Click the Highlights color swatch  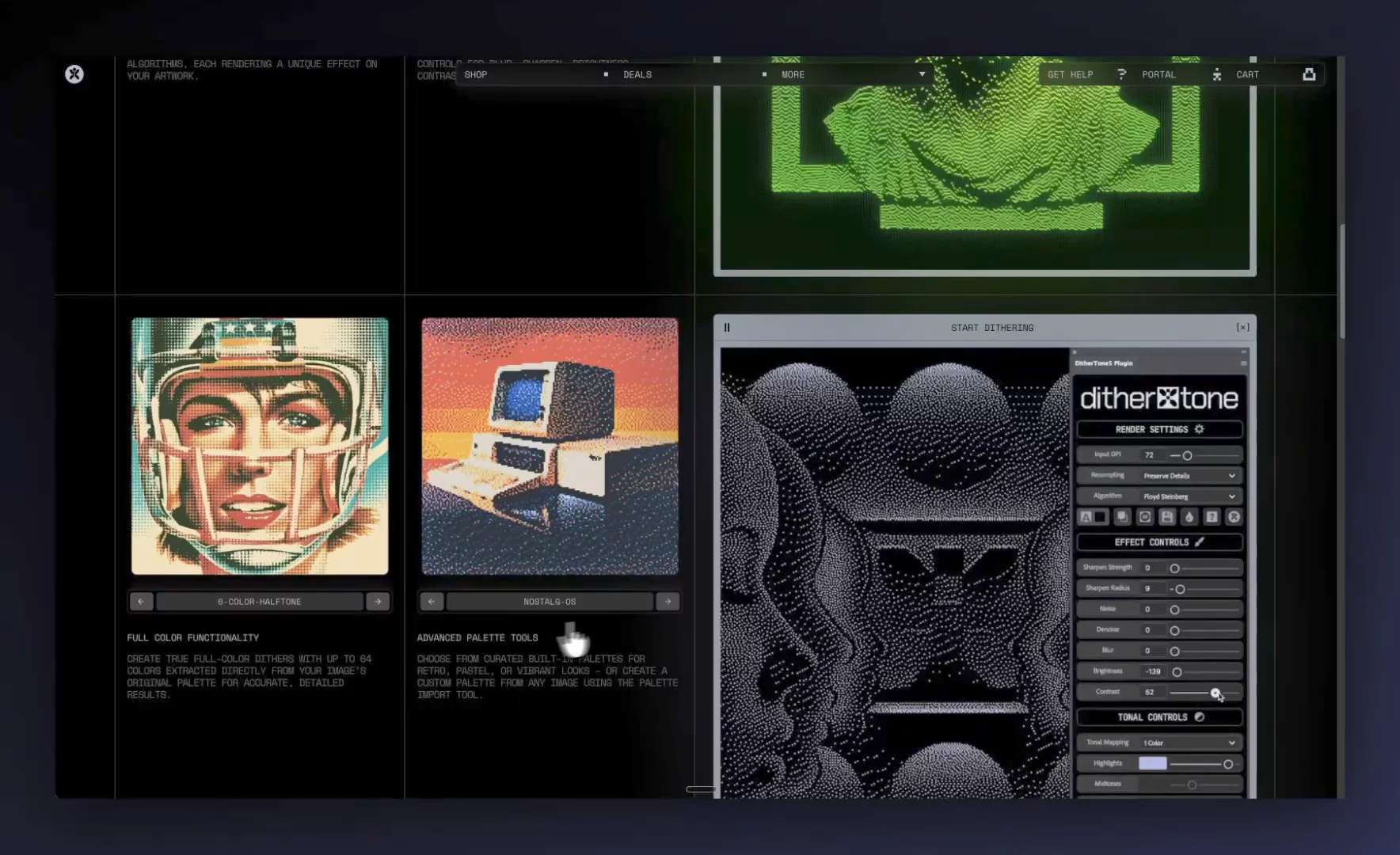tap(1152, 763)
